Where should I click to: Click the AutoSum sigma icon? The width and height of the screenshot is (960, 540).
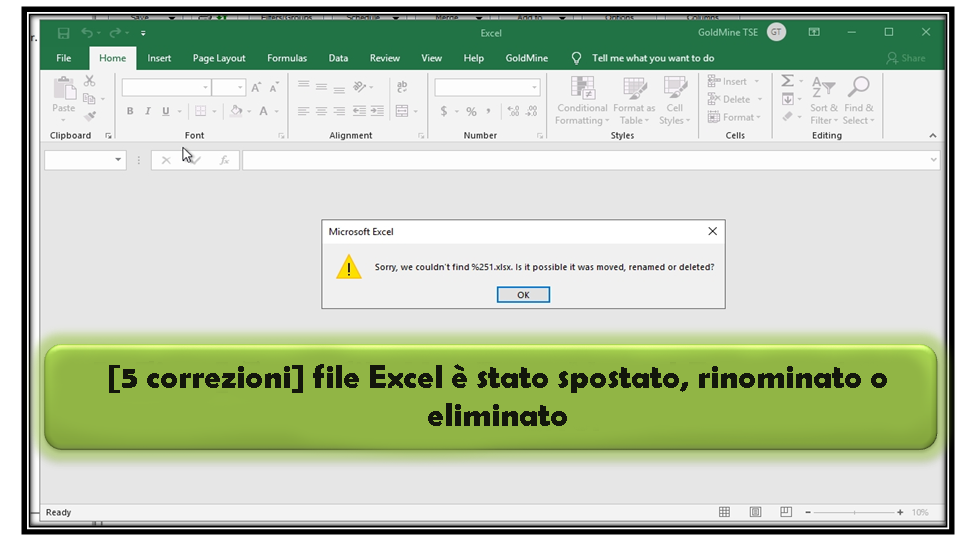pyautogui.click(x=787, y=81)
